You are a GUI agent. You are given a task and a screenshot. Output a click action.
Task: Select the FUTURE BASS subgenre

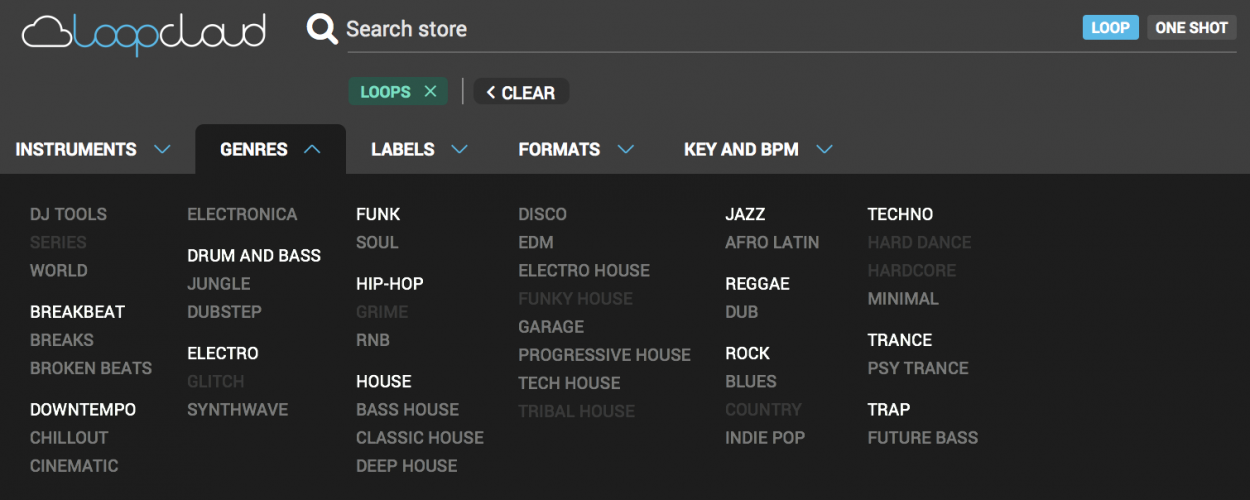(922, 438)
